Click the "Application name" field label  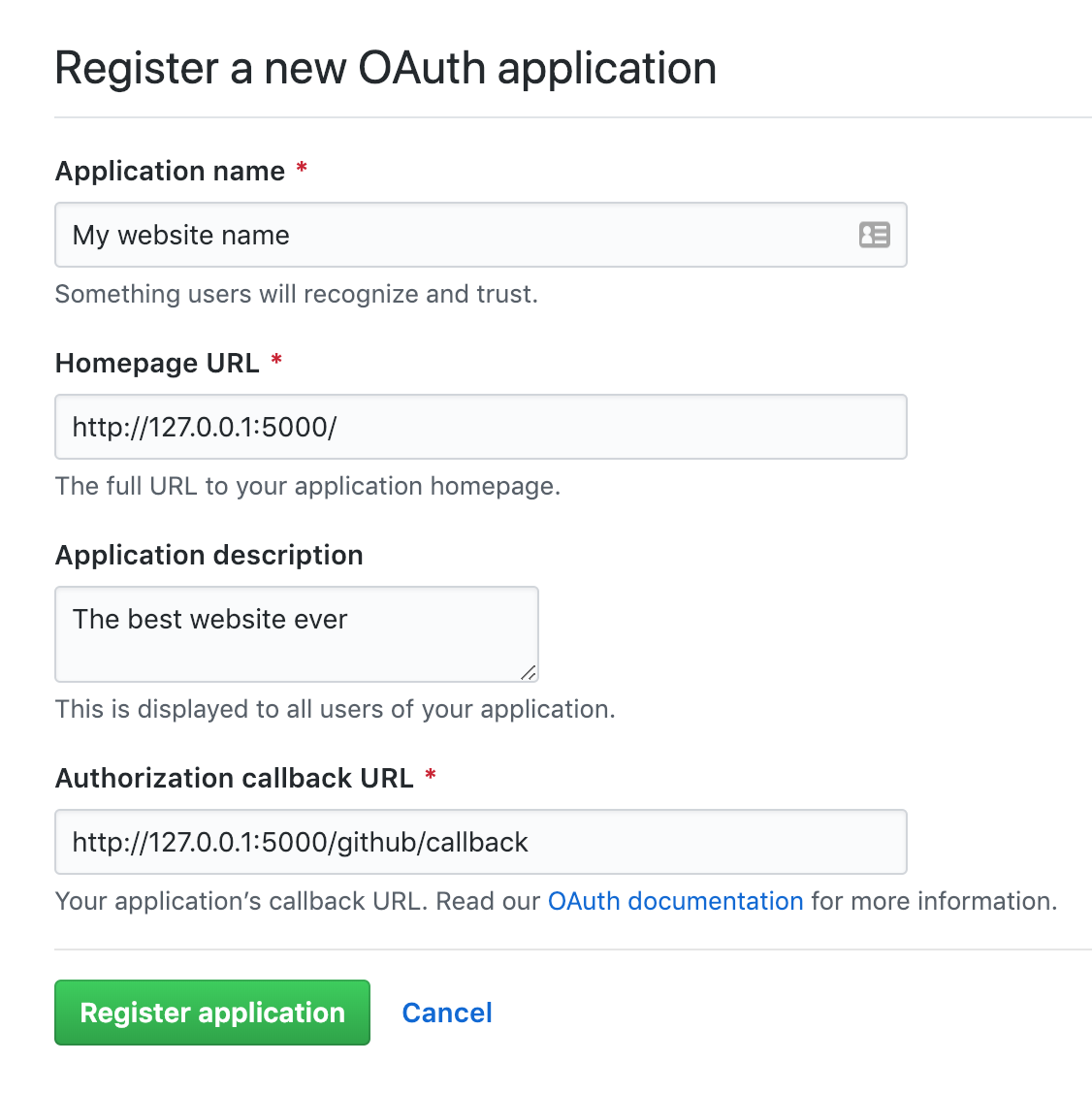(x=171, y=172)
